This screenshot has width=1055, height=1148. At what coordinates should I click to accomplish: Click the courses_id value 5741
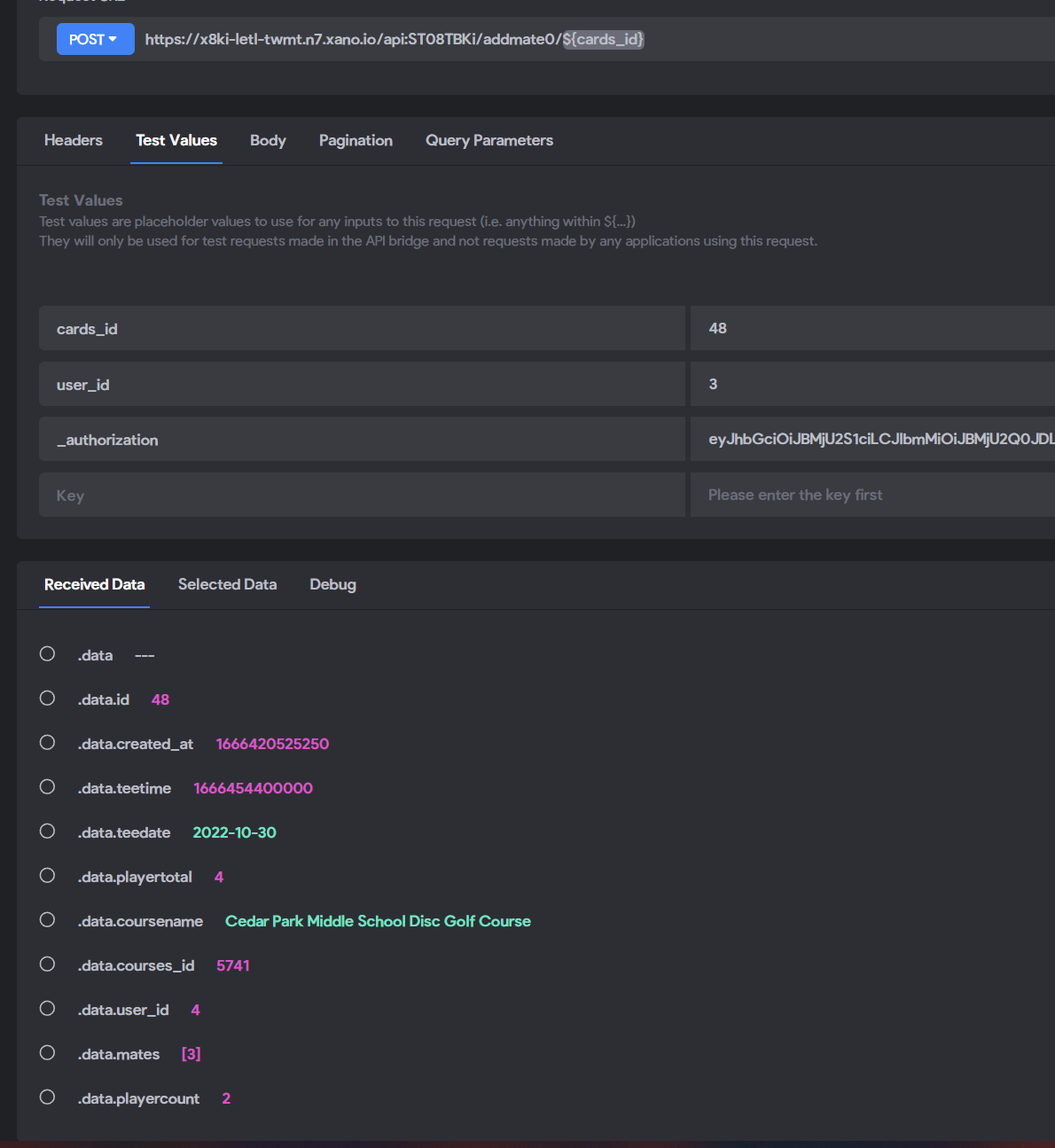(233, 965)
